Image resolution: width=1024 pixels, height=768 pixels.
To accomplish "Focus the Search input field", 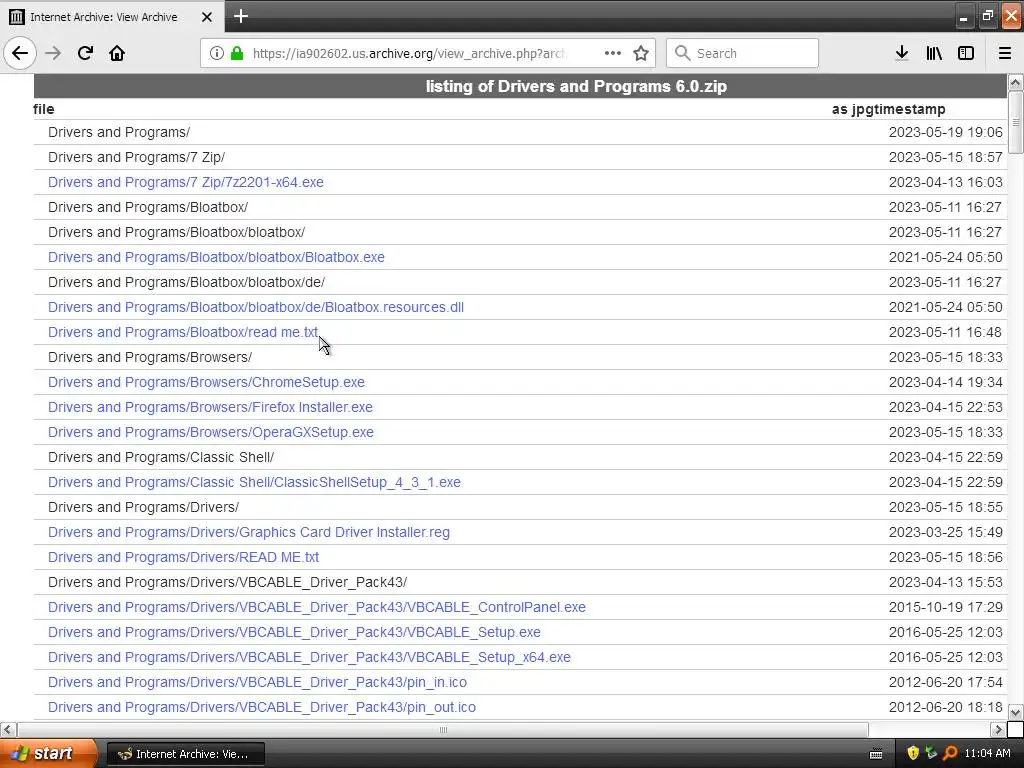I will pos(743,53).
